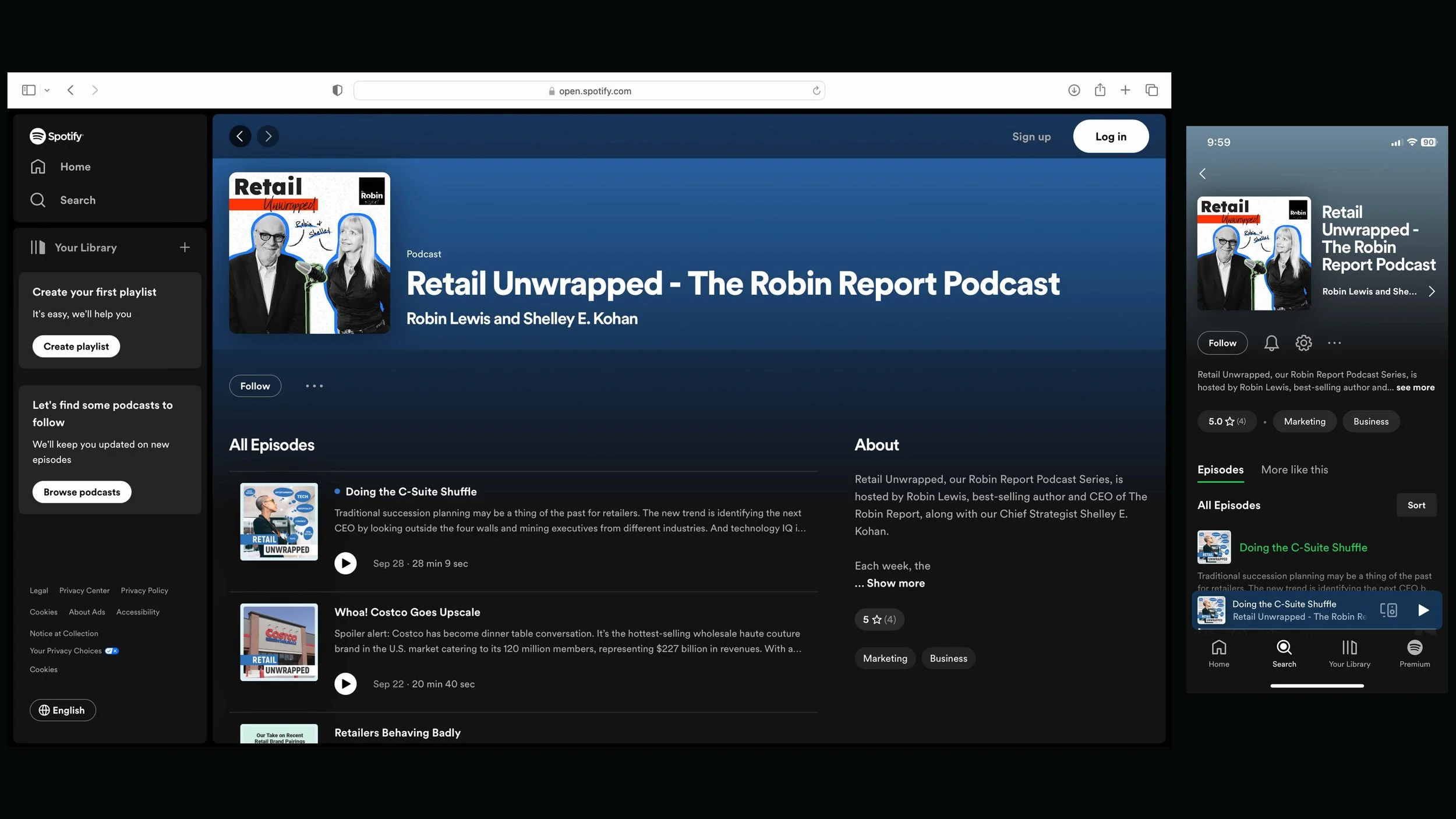
Task: Toggle Safari sidebar icon
Action: tap(29, 90)
